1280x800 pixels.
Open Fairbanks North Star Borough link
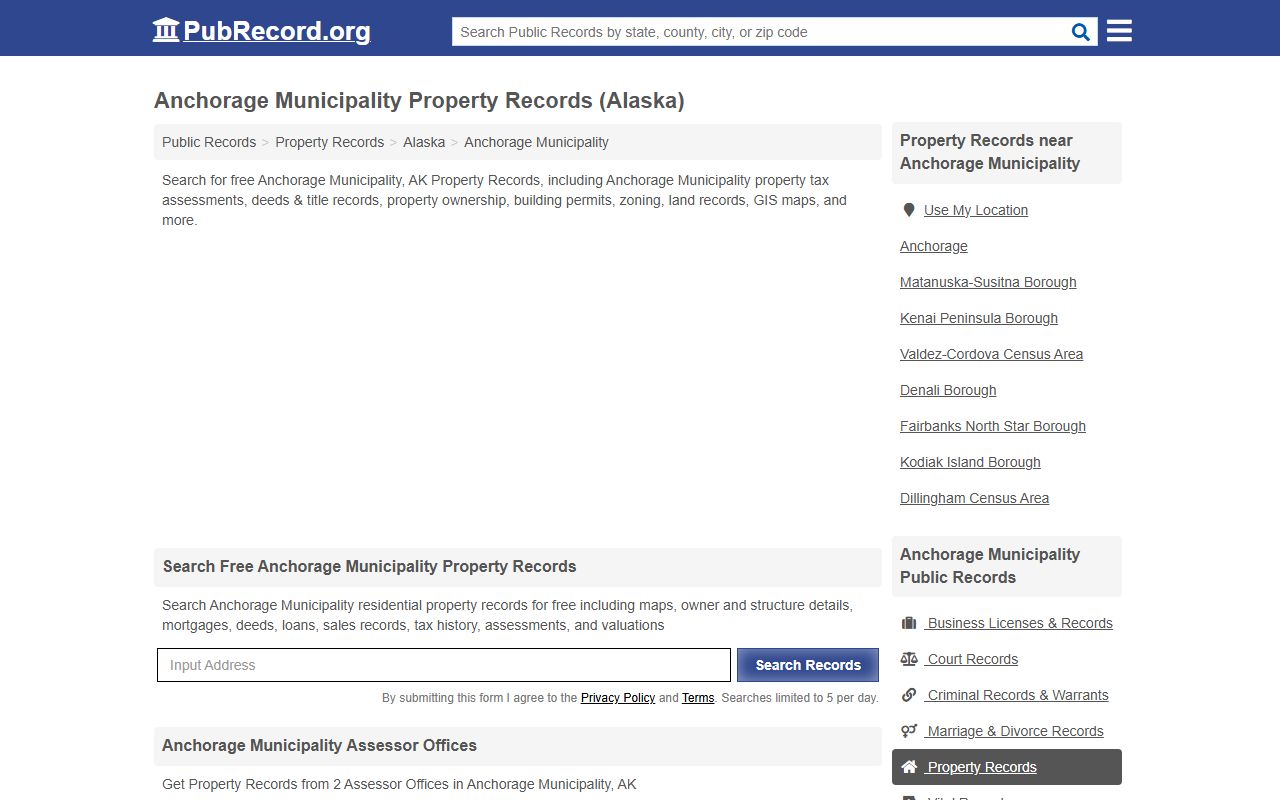[993, 426]
